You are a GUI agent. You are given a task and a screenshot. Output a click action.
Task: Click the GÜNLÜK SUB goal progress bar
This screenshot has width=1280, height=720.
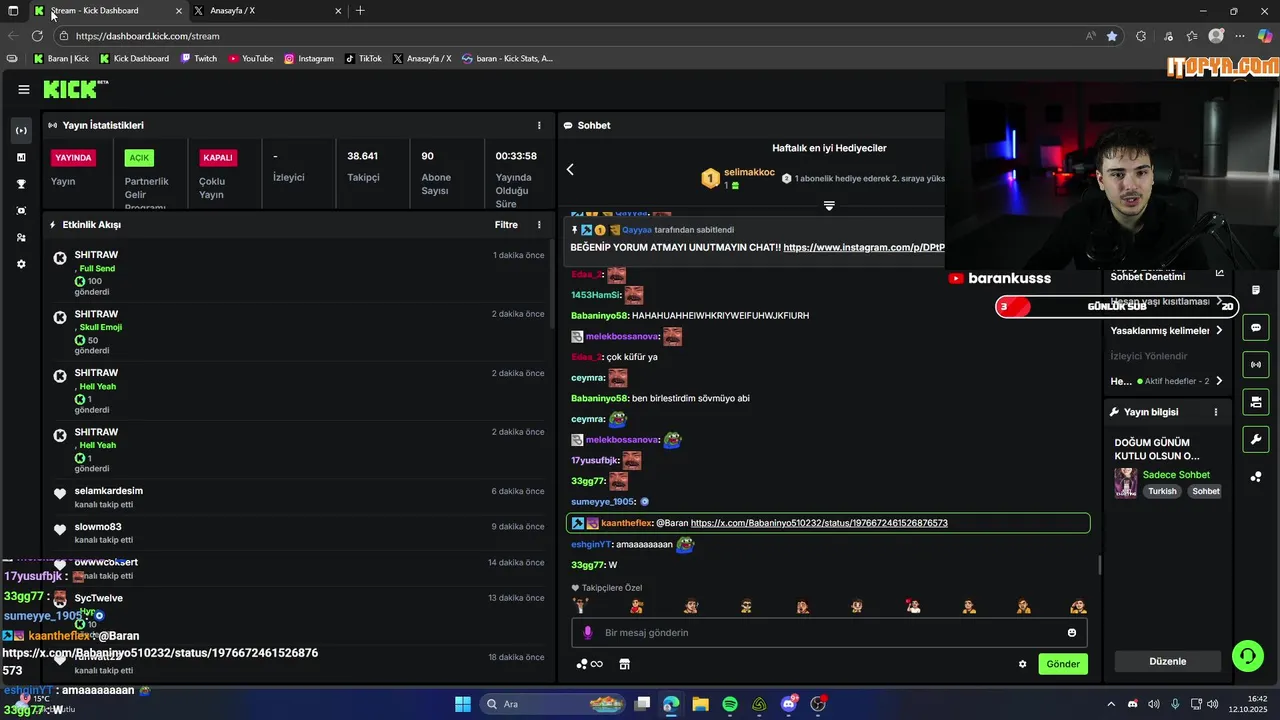(x=1116, y=307)
